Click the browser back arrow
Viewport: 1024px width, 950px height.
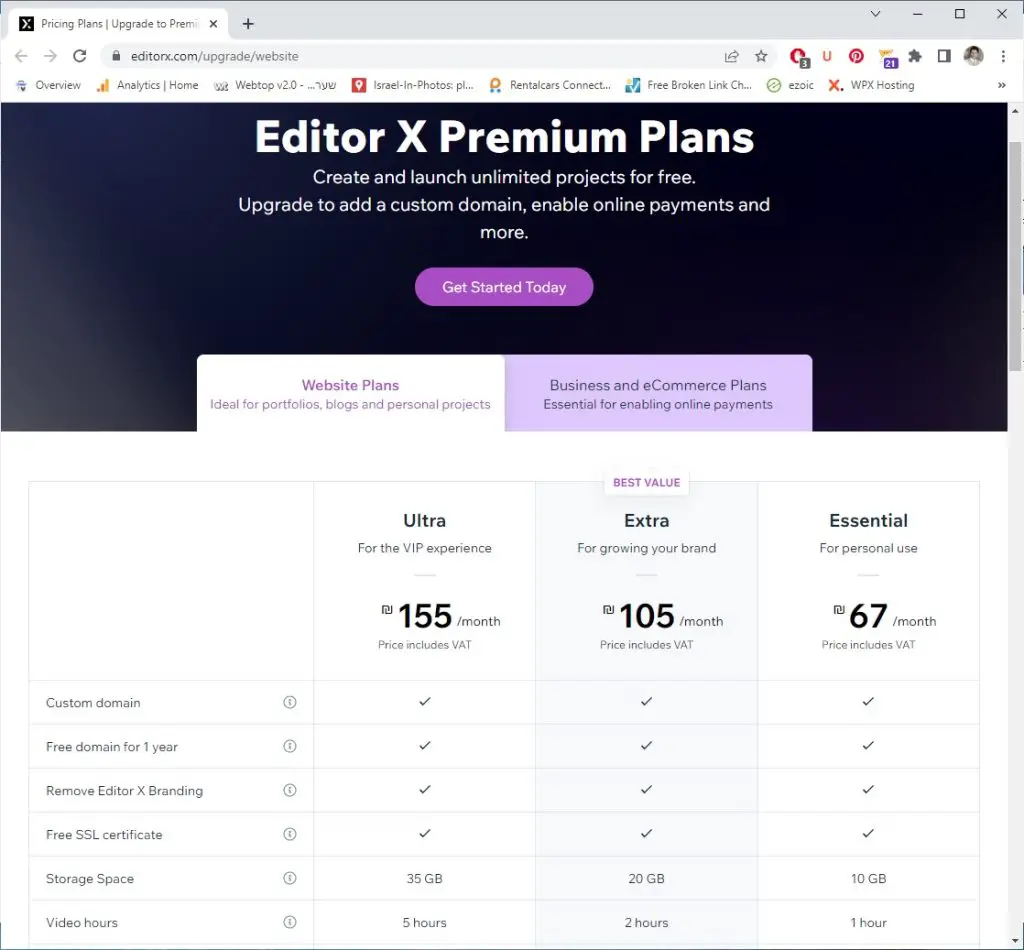point(22,56)
